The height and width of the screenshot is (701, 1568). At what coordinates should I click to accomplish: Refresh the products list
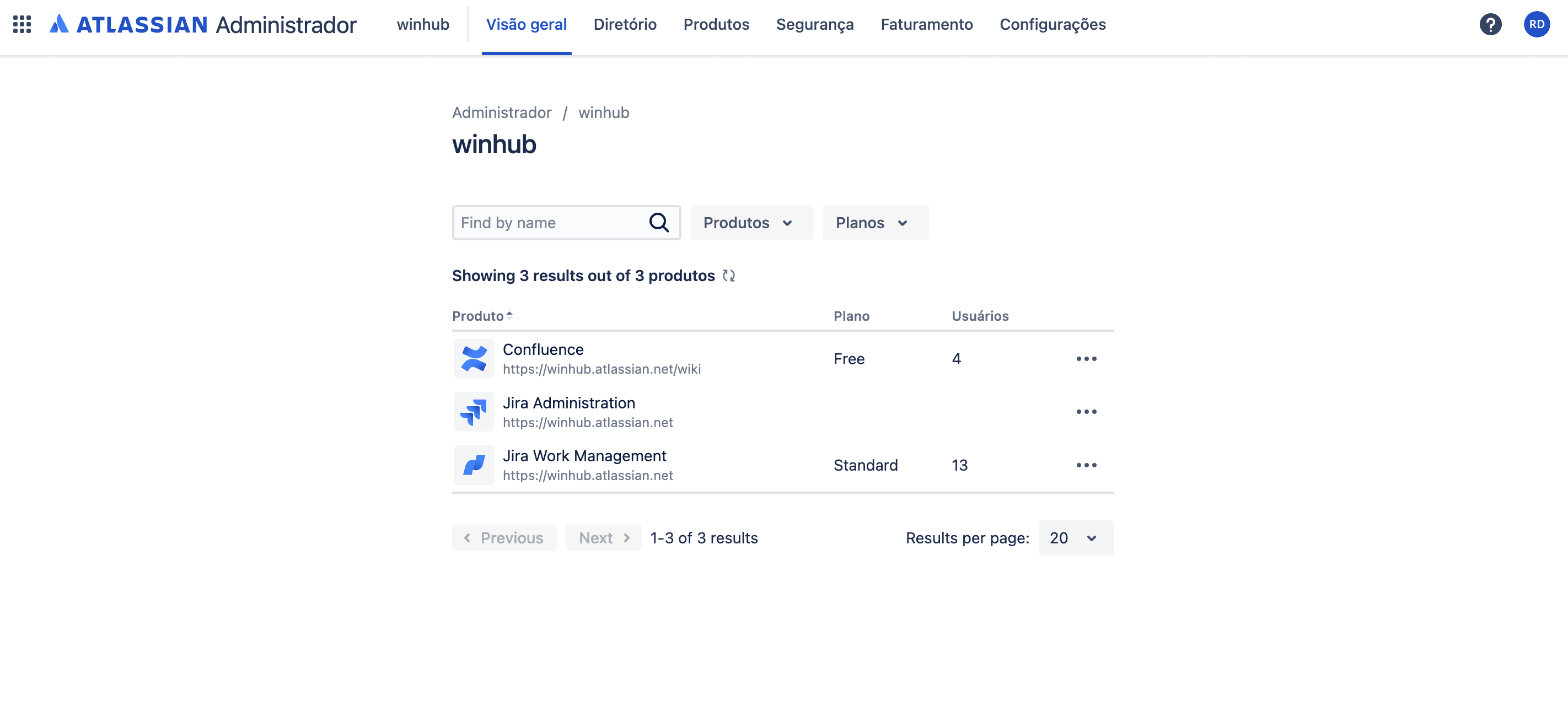coord(729,275)
